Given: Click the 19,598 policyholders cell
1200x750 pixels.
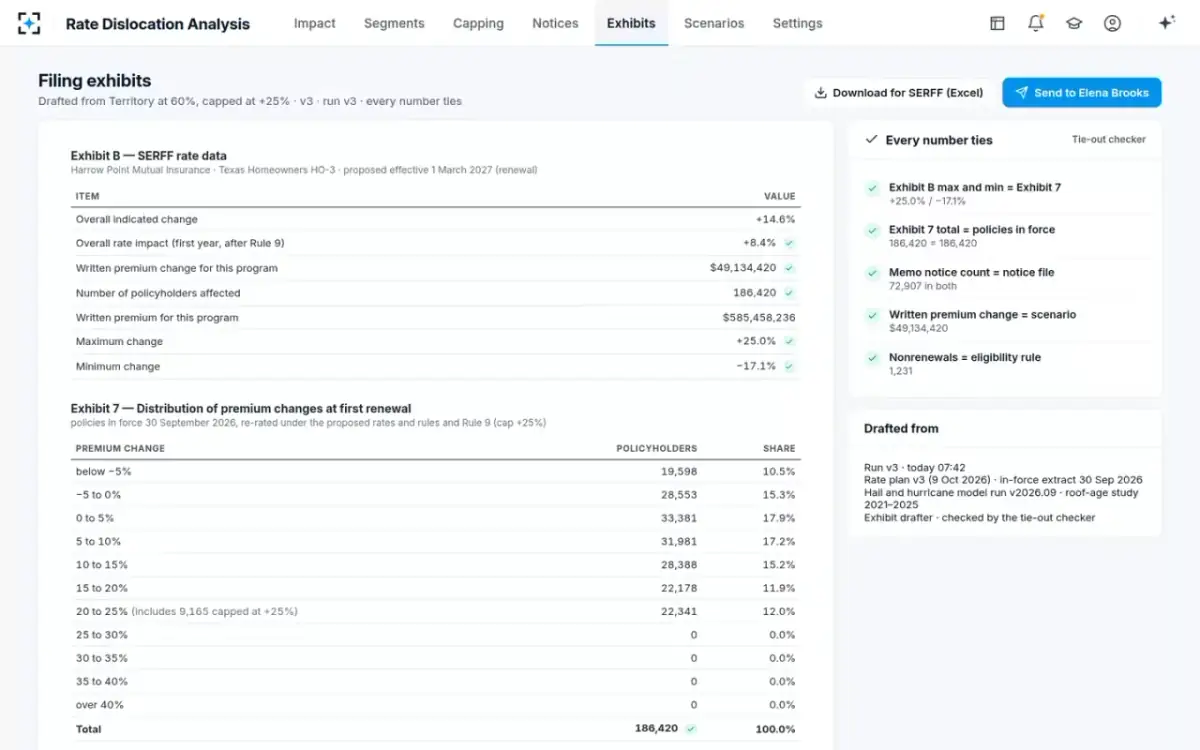Looking at the screenshot, I should click(x=679, y=471).
